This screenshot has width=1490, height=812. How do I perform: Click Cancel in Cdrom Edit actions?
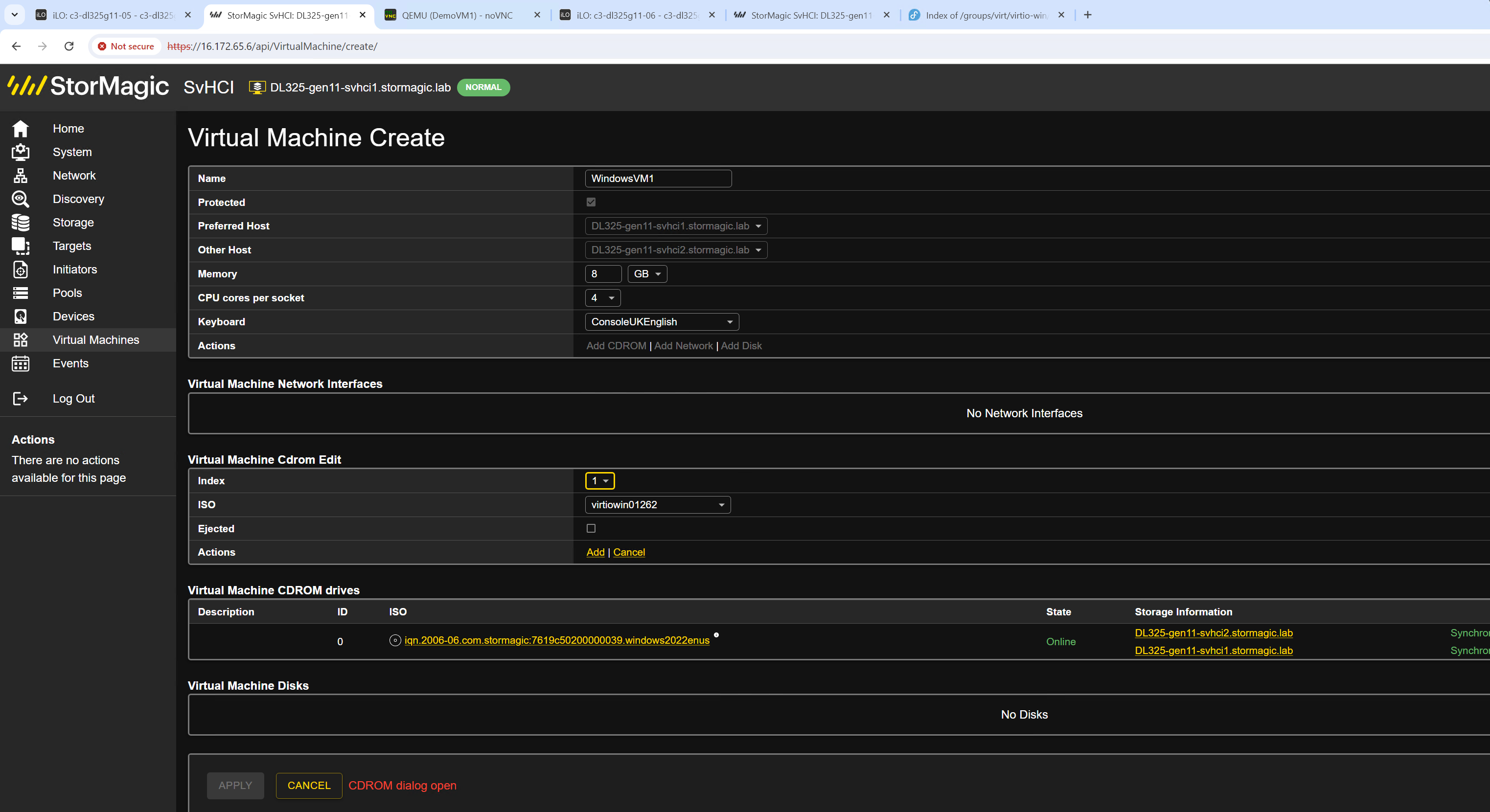(x=629, y=552)
